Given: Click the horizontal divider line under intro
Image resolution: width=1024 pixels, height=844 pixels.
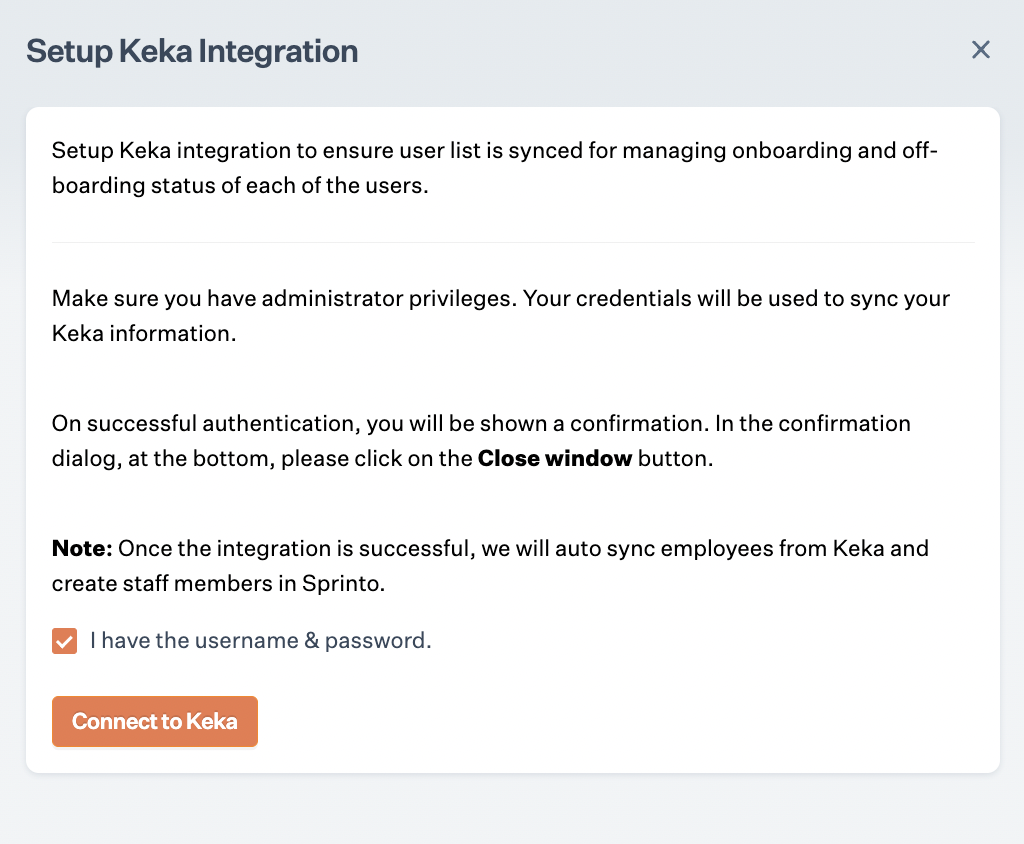Looking at the screenshot, I should coord(513,242).
